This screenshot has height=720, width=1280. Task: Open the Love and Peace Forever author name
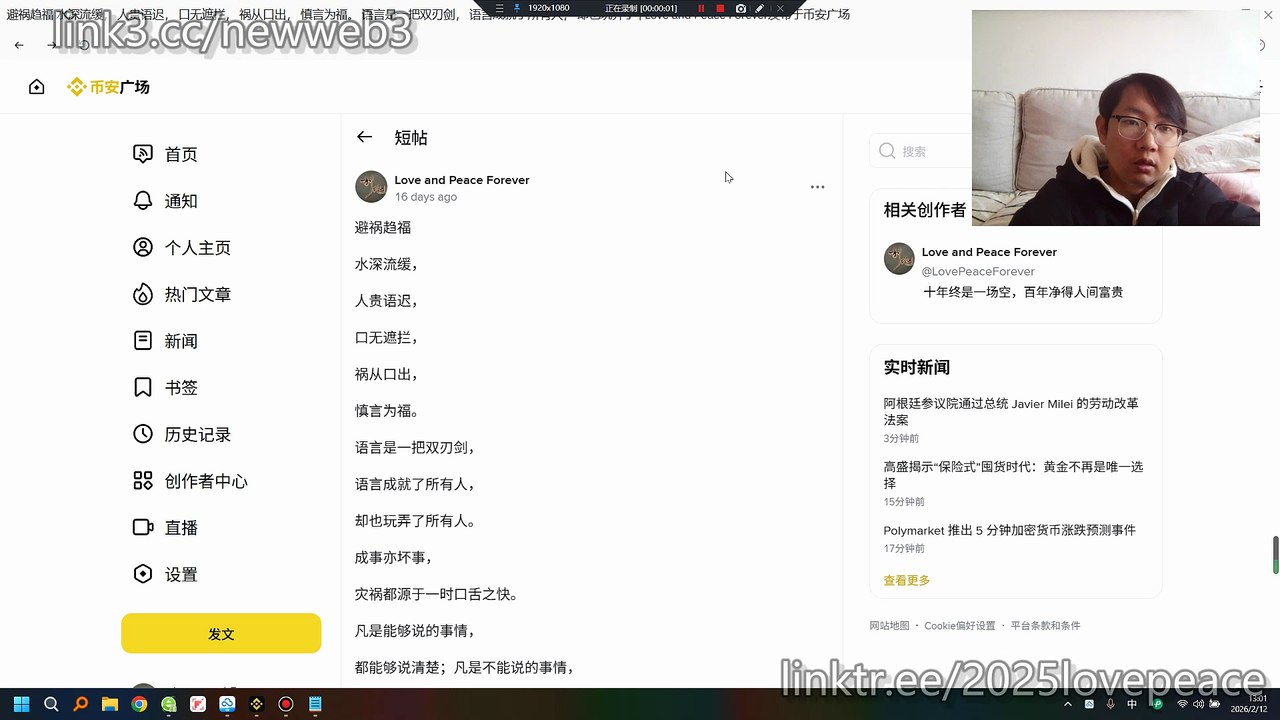462,180
